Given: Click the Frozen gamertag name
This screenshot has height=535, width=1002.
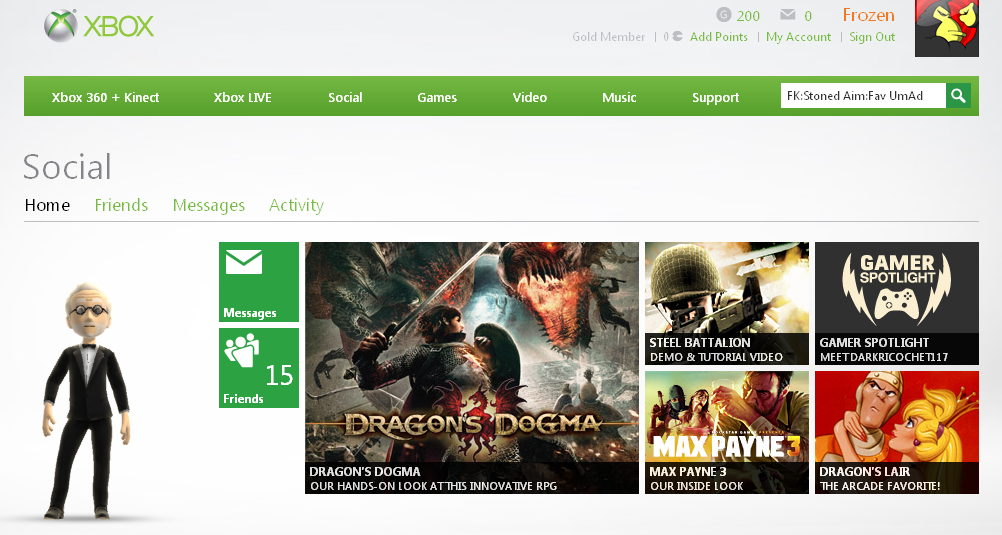Looking at the screenshot, I should (x=868, y=15).
